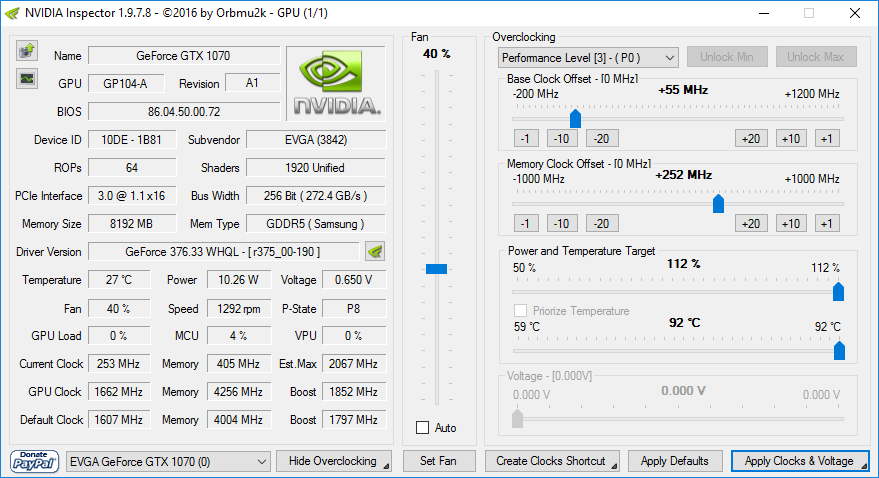Click the NVIDIA Inspector title bar app icon
879x478 pixels.
click(x=12, y=13)
